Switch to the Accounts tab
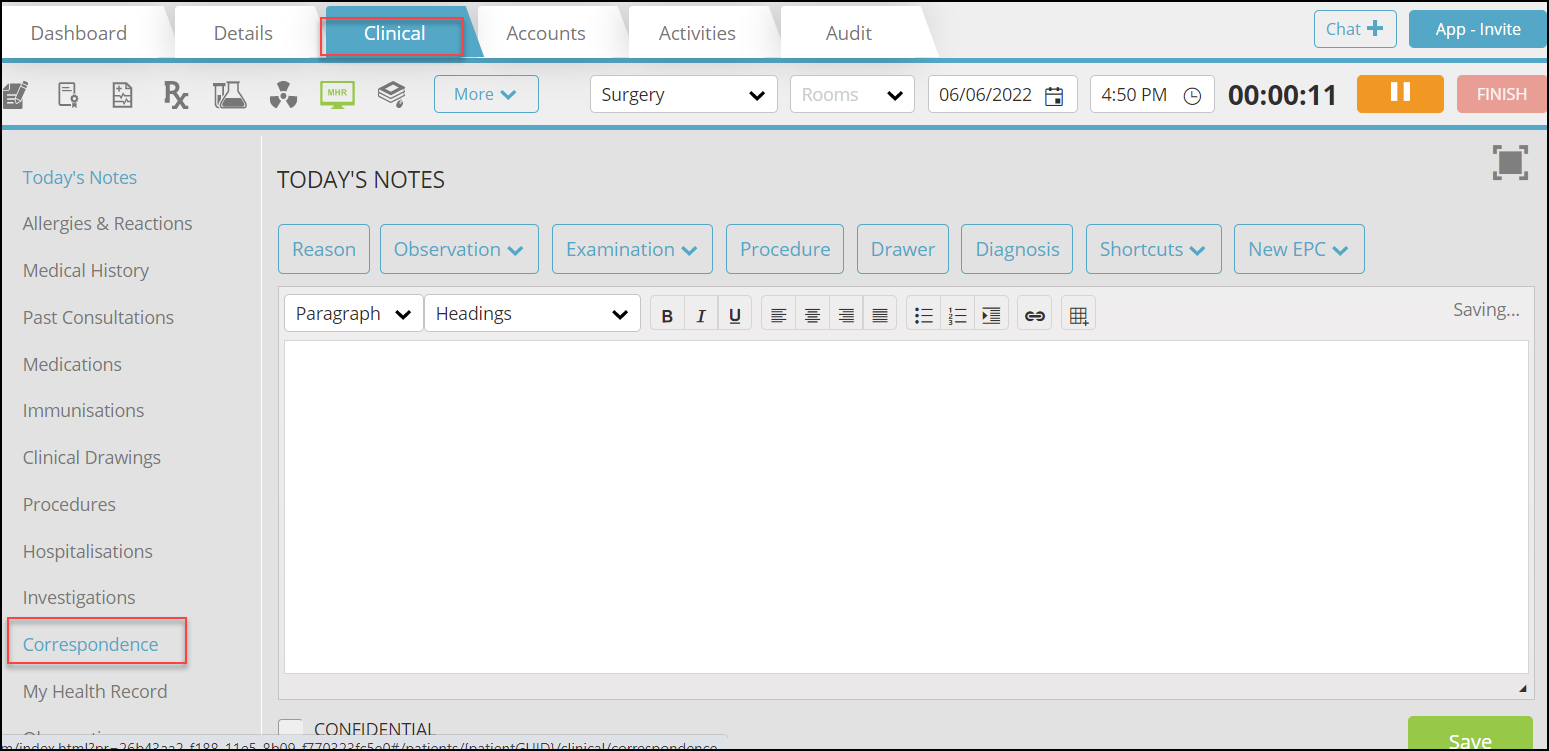1549x751 pixels. pyautogui.click(x=546, y=33)
